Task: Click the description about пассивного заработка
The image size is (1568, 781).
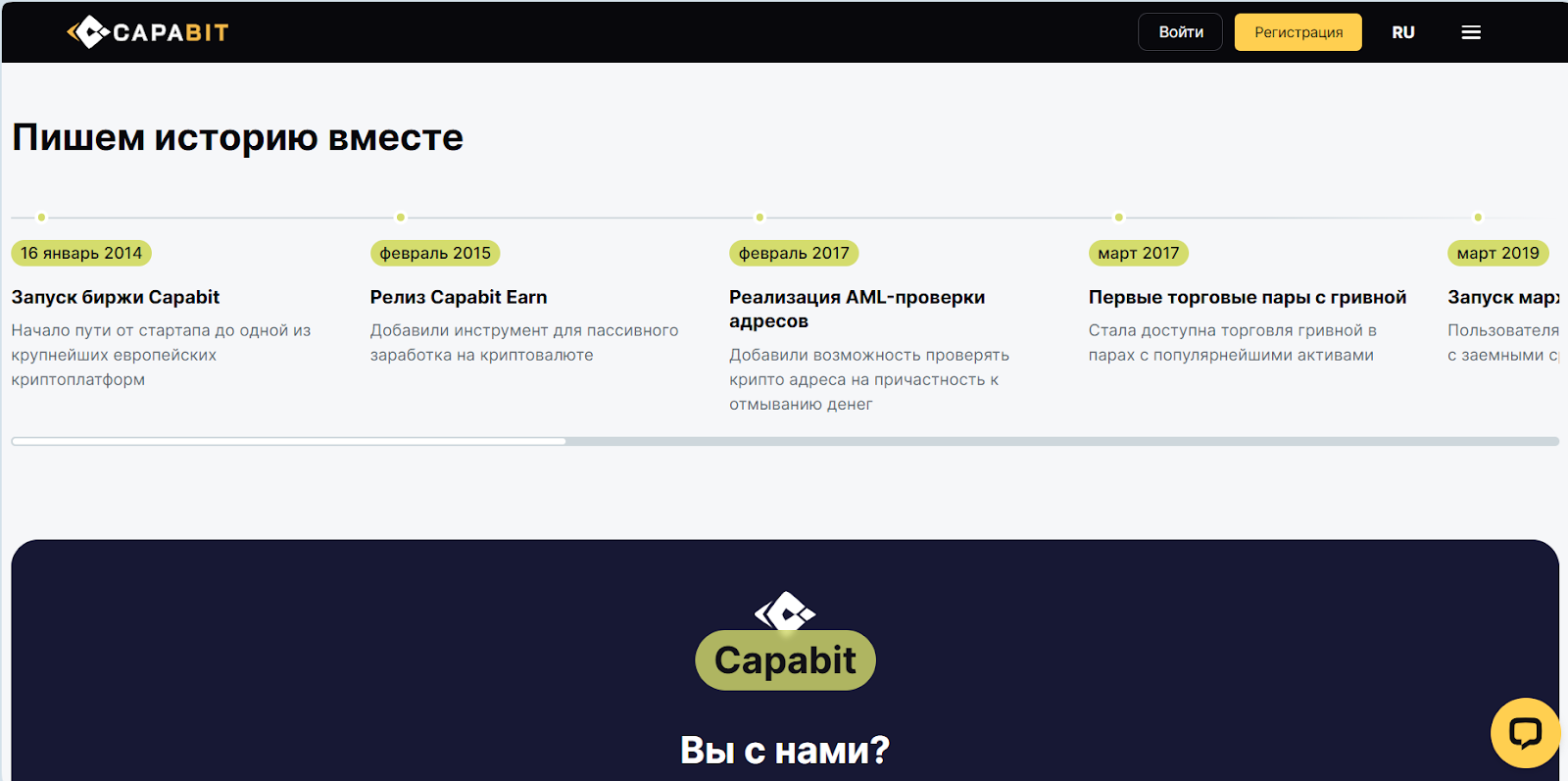Action: 524,343
